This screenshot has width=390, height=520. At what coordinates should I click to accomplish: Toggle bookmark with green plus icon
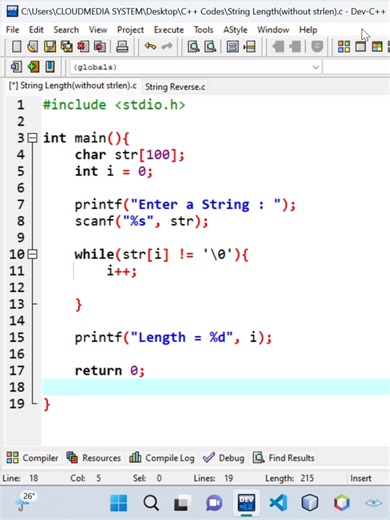click(x=33, y=67)
